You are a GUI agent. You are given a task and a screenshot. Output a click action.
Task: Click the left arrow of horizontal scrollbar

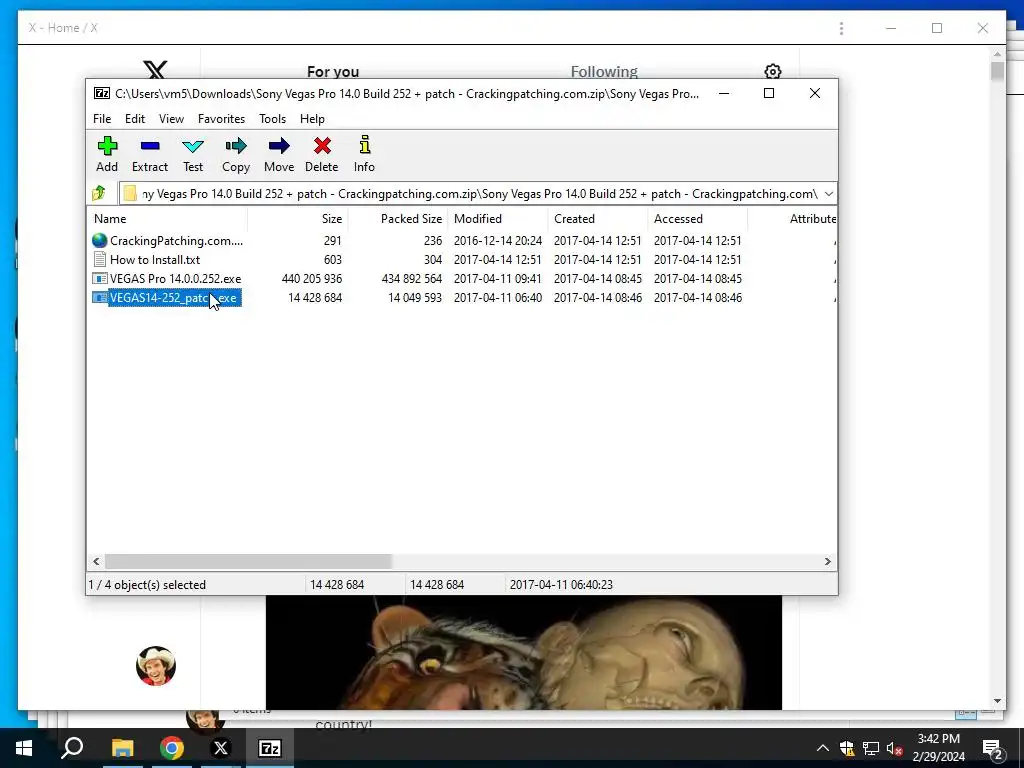[96, 562]
